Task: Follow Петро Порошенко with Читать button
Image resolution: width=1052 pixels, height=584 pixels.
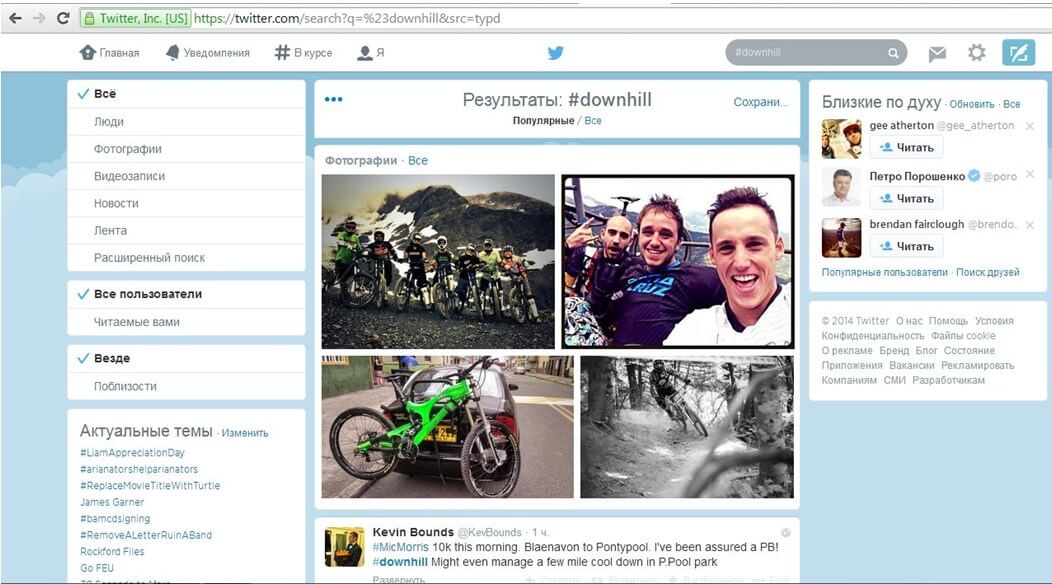Action: (906, 198)
